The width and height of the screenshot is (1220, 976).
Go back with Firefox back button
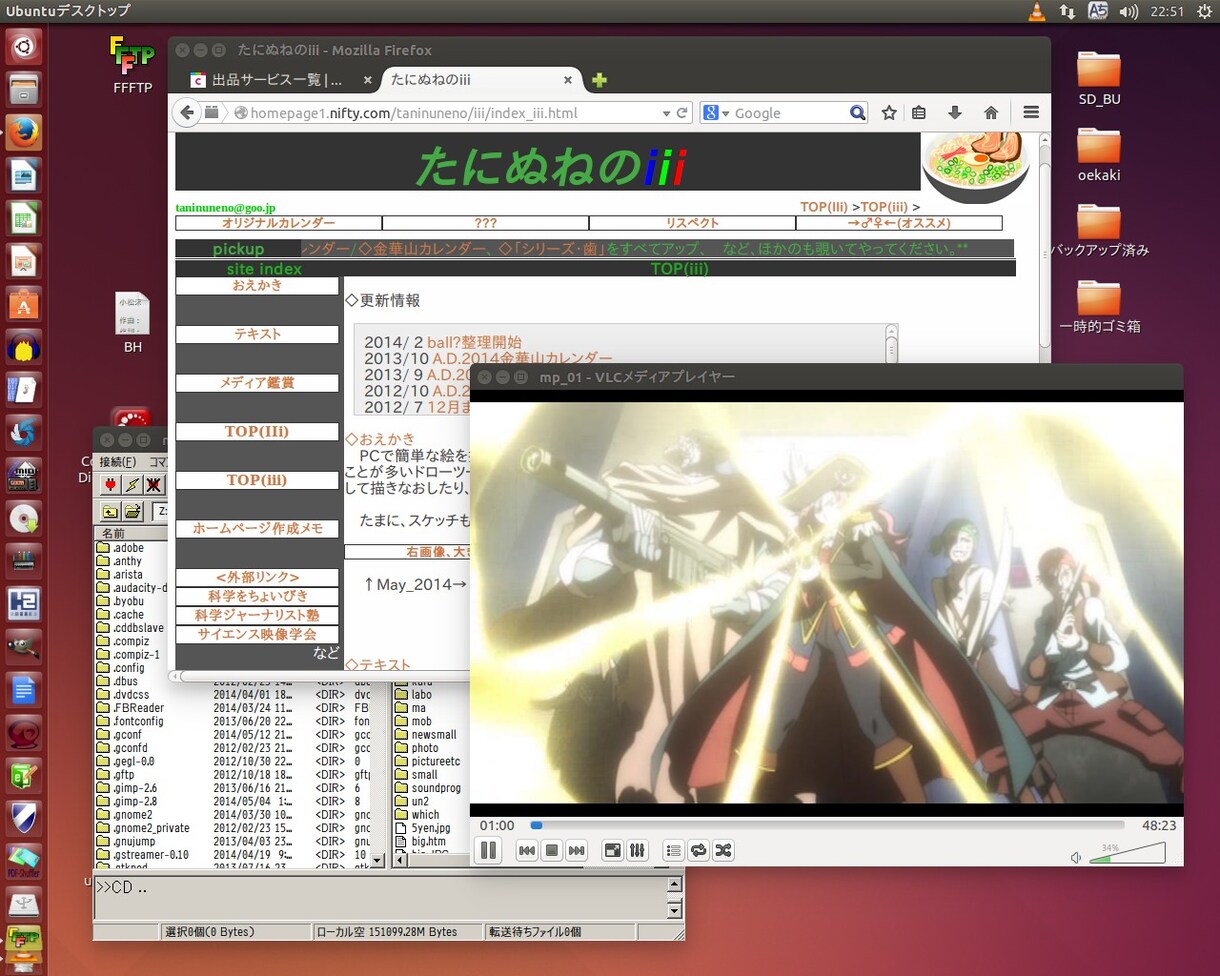tap(187, 113)
